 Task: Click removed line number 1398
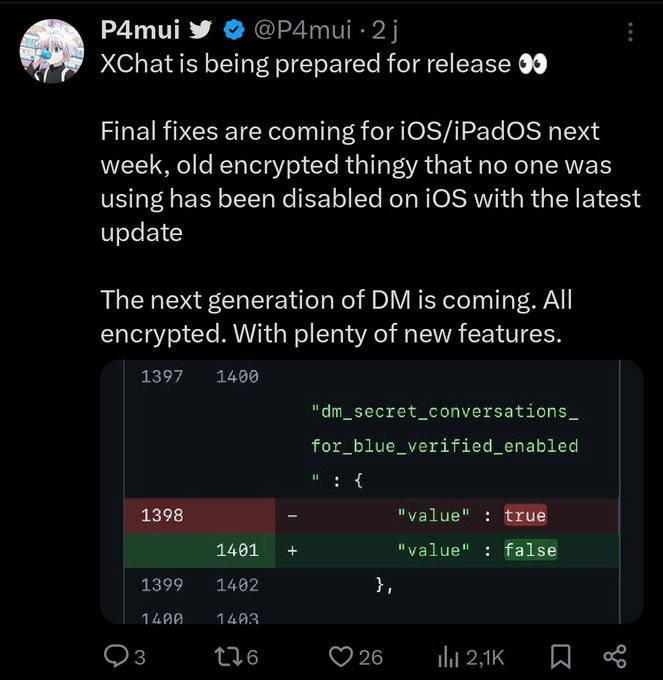click(x=162, y=515)
